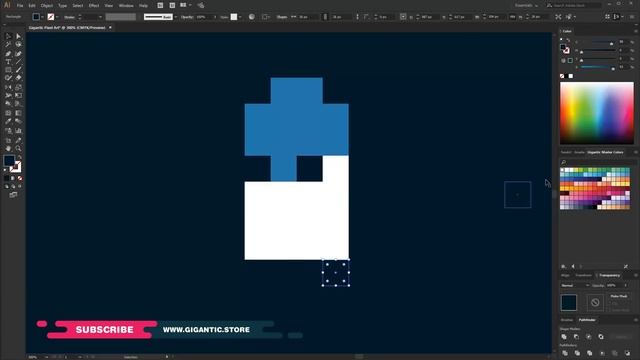Click the Make Mask button
The width and height of the screenshot is (640, 360).
click(x=619, y=296)
